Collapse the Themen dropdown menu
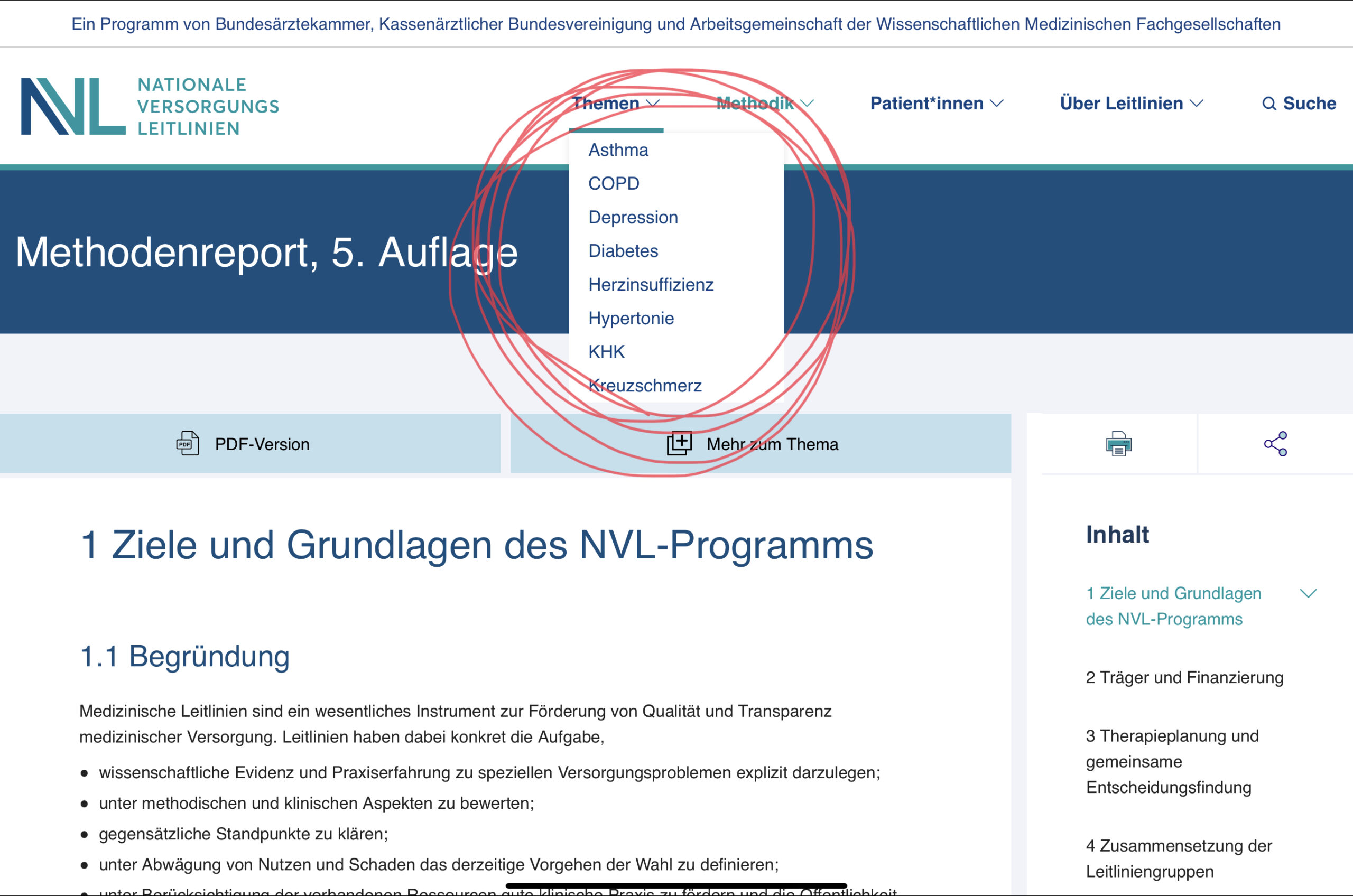Viewport: 1353px width, 896px height. click(616, 104)
